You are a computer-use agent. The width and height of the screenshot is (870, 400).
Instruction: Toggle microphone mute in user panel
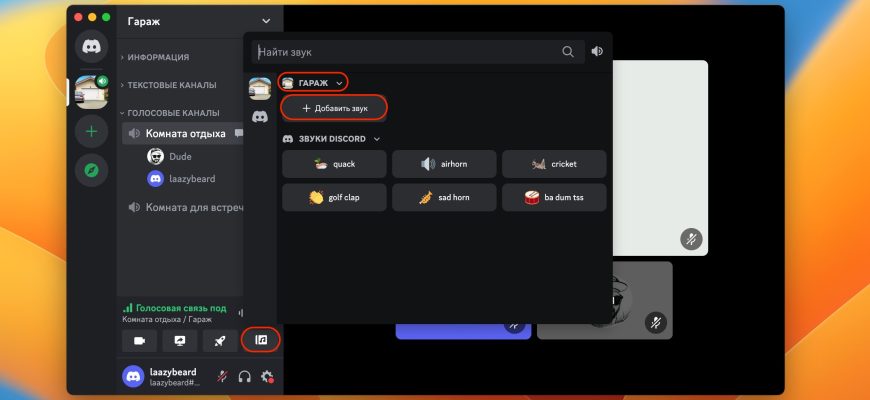pos(222,377)
